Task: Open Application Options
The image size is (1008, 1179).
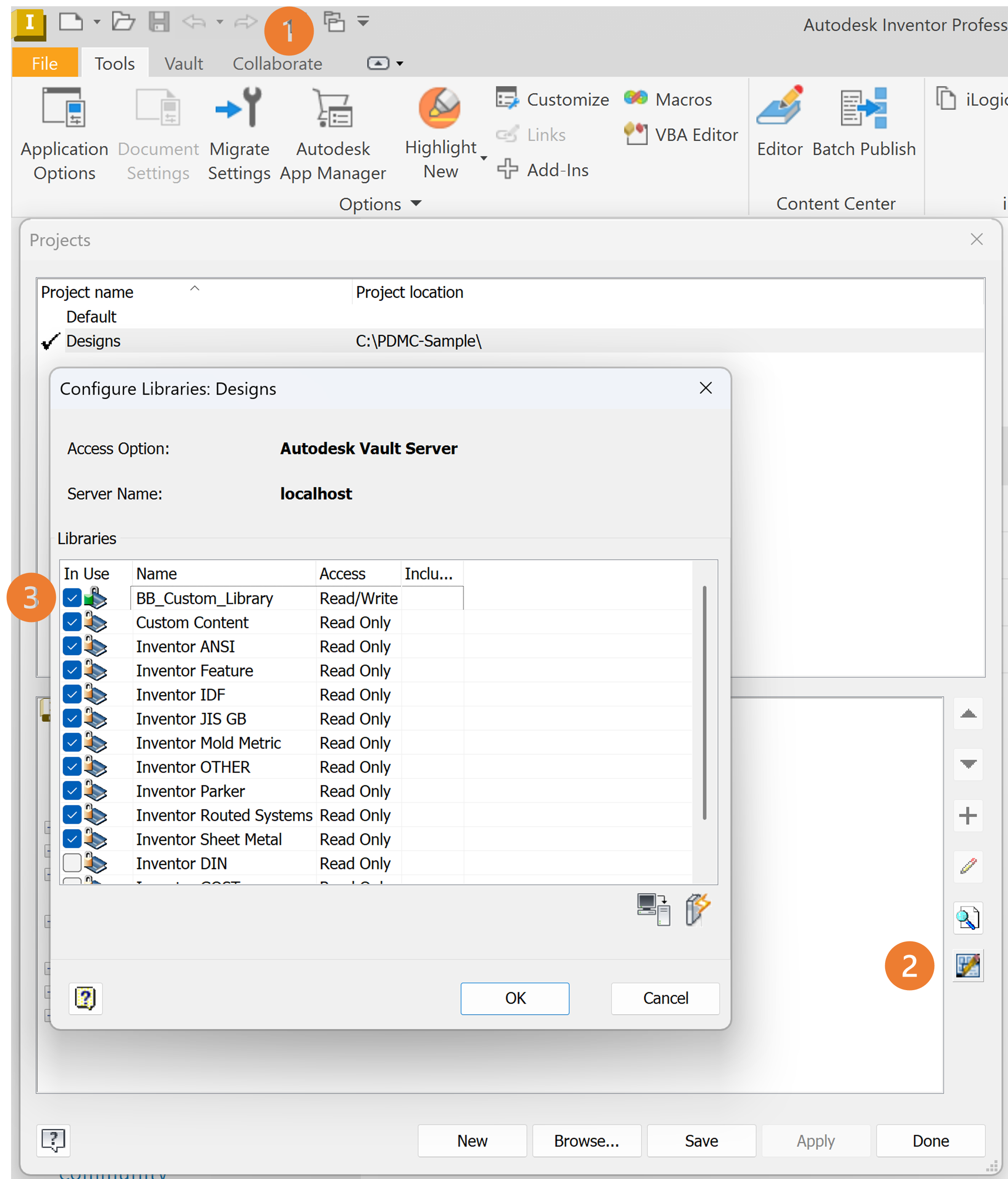Action: click(64, 134)
